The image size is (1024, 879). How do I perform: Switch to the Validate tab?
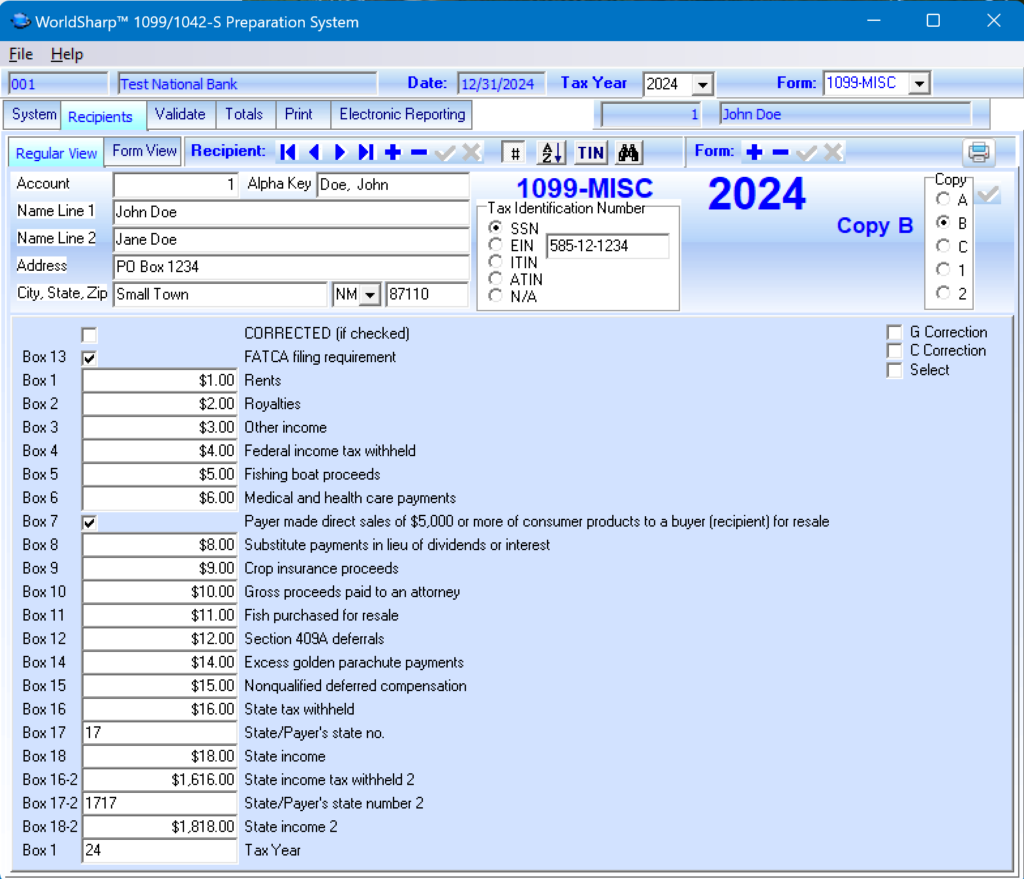pos(180,114)
